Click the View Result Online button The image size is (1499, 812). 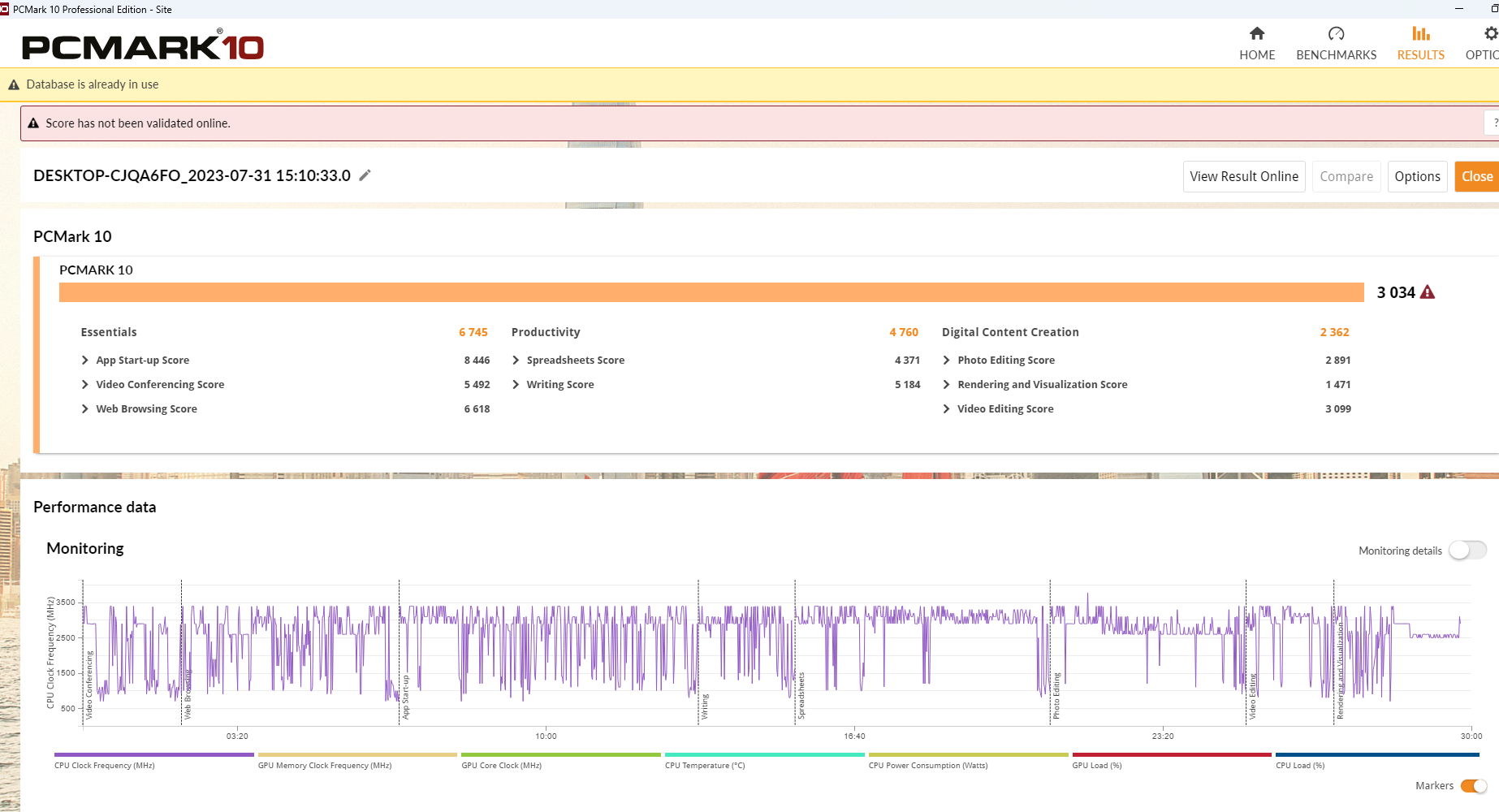tap(1243, 176)
